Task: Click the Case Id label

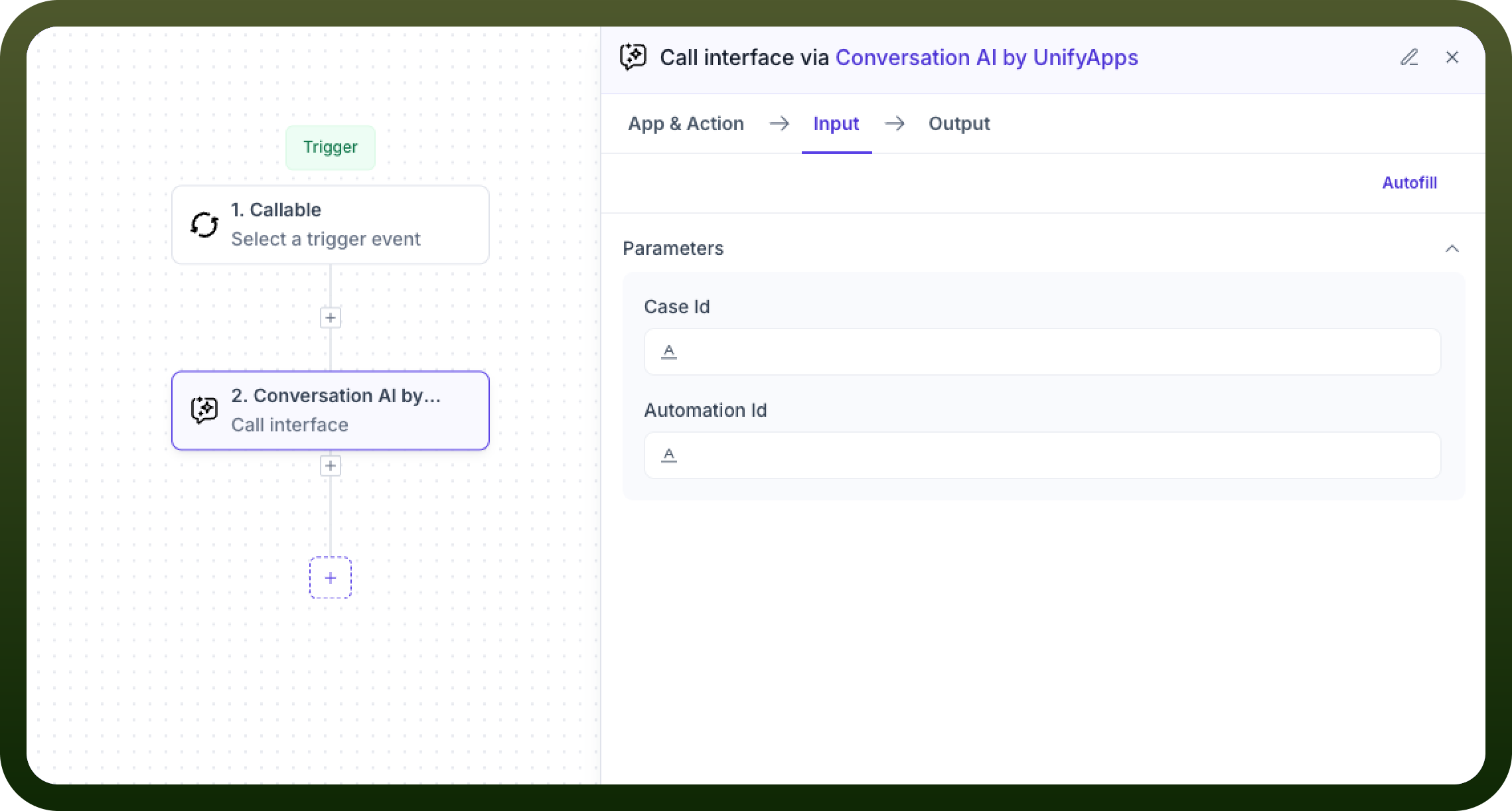Action: pos(677,307)
